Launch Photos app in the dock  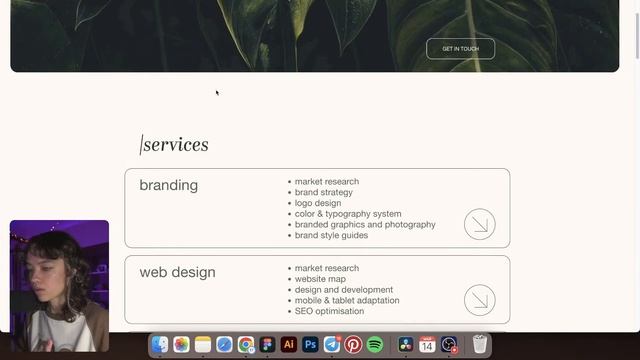(181, 344)
